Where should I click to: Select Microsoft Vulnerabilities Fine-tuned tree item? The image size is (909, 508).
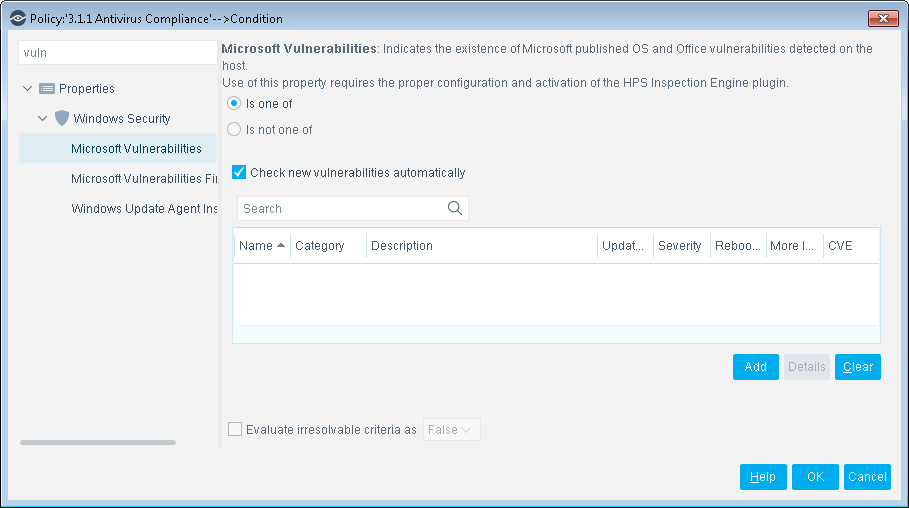pyautogui.click(x=144, y=179)
